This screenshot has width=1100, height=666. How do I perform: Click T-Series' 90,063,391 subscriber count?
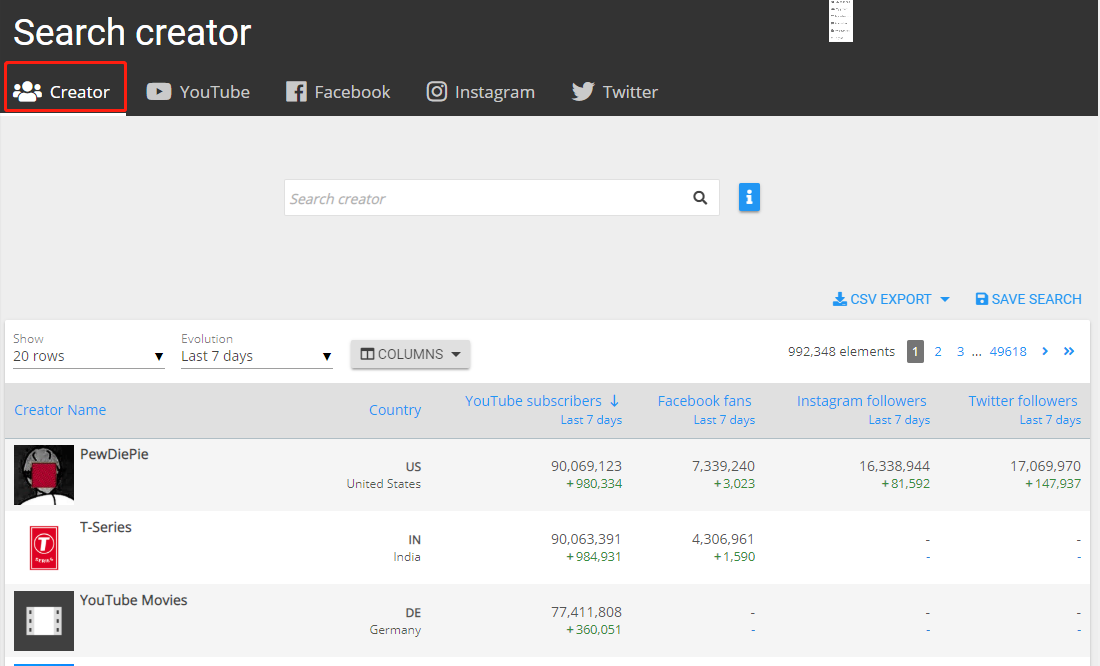(586, 539)
